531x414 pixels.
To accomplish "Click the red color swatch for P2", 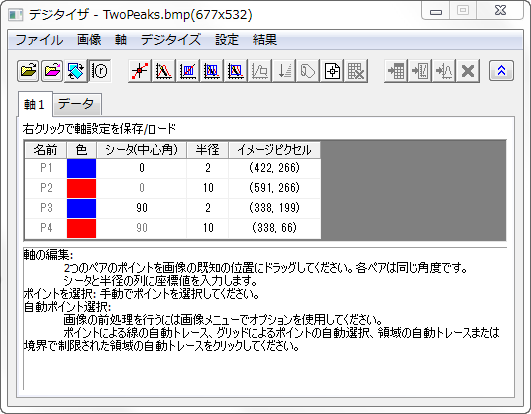I will (81, 188).
